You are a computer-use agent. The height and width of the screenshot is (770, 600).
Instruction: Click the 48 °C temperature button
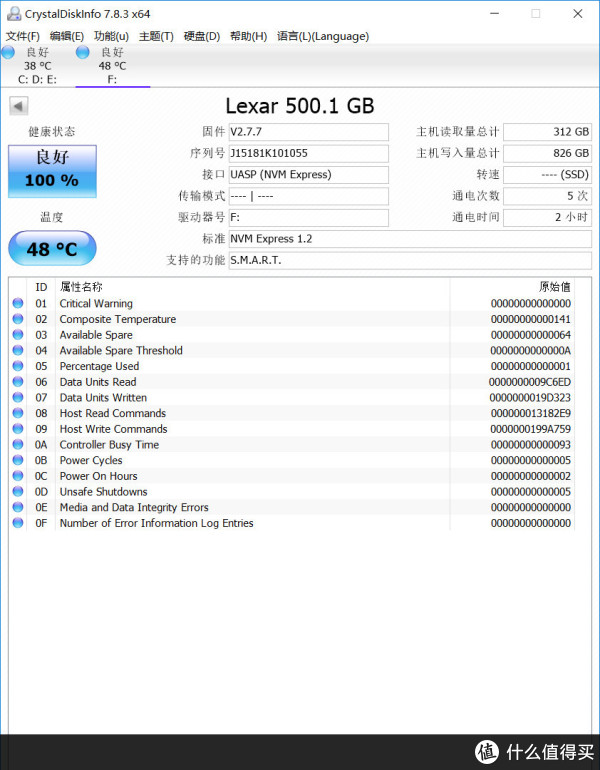click(52, 248)
